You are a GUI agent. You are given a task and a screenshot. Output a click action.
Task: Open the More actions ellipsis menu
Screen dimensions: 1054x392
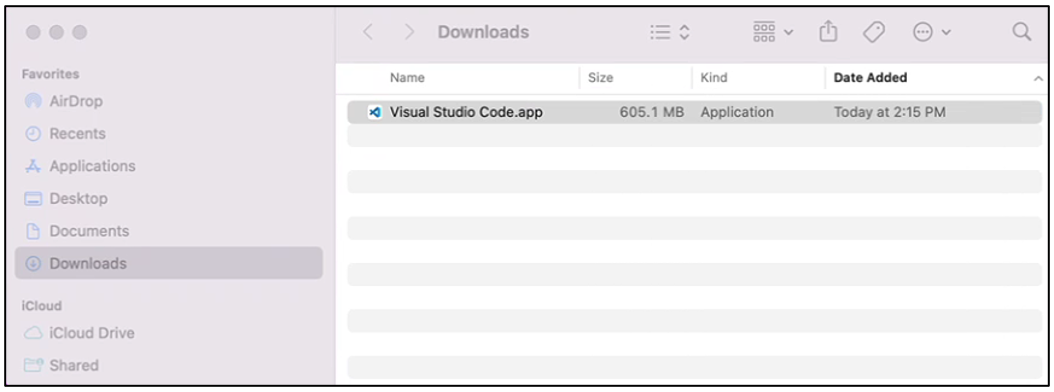pyautogui.click(x=932, y=32)
